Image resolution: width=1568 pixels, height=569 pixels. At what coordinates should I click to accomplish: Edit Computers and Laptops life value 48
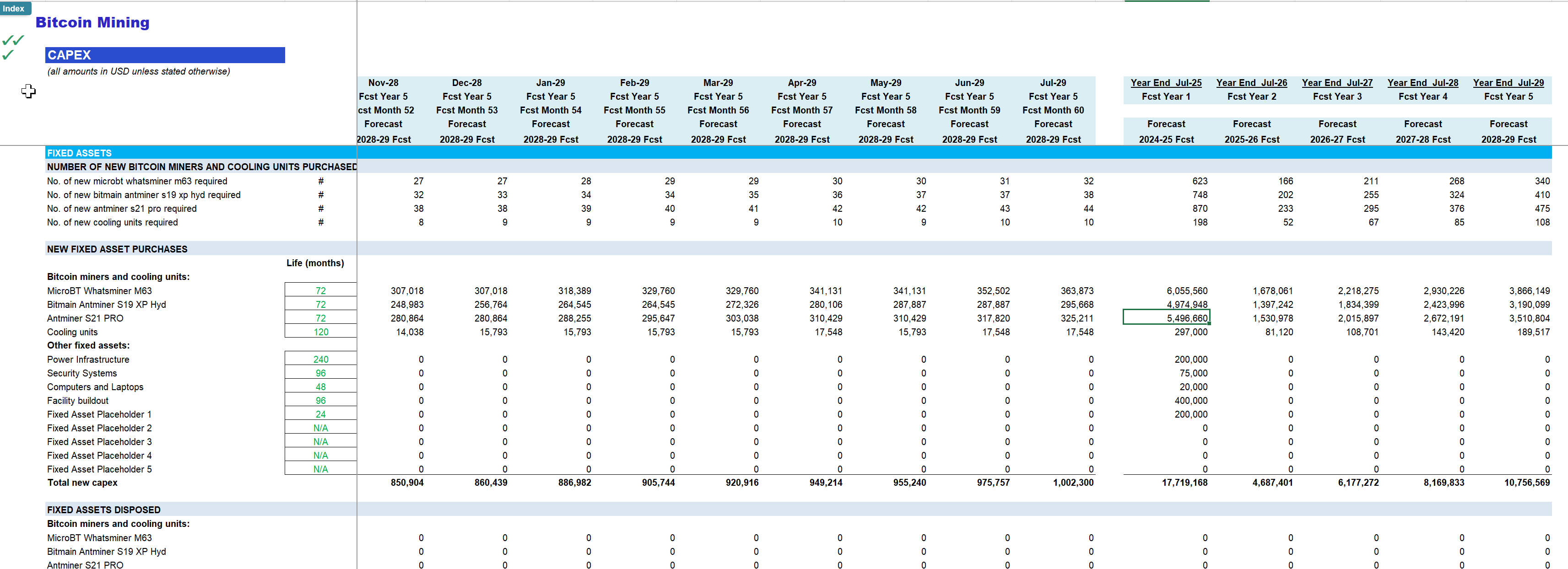[320, 386]
